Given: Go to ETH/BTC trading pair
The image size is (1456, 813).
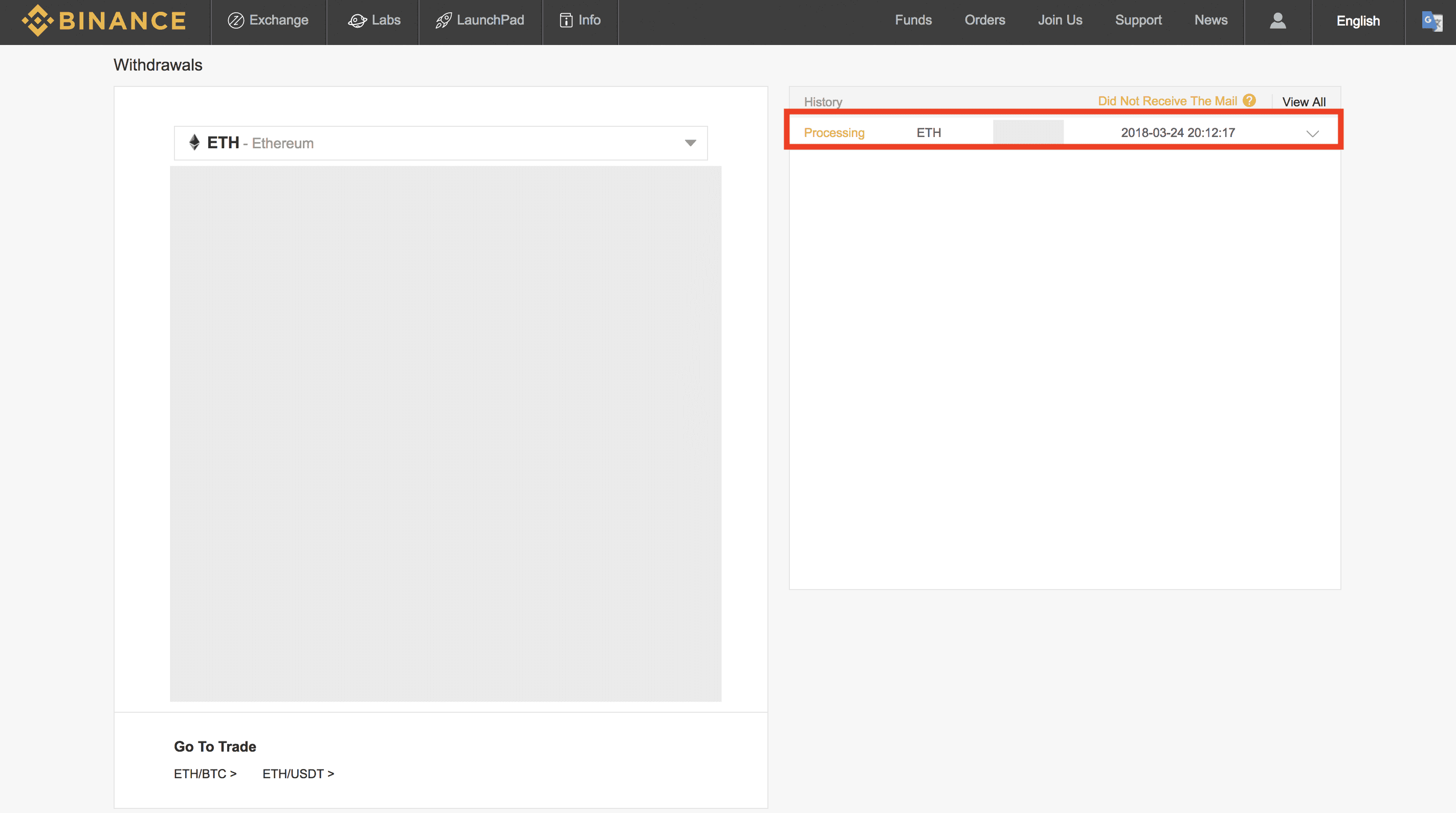Looking at the screenshot, I should point(205,774).
